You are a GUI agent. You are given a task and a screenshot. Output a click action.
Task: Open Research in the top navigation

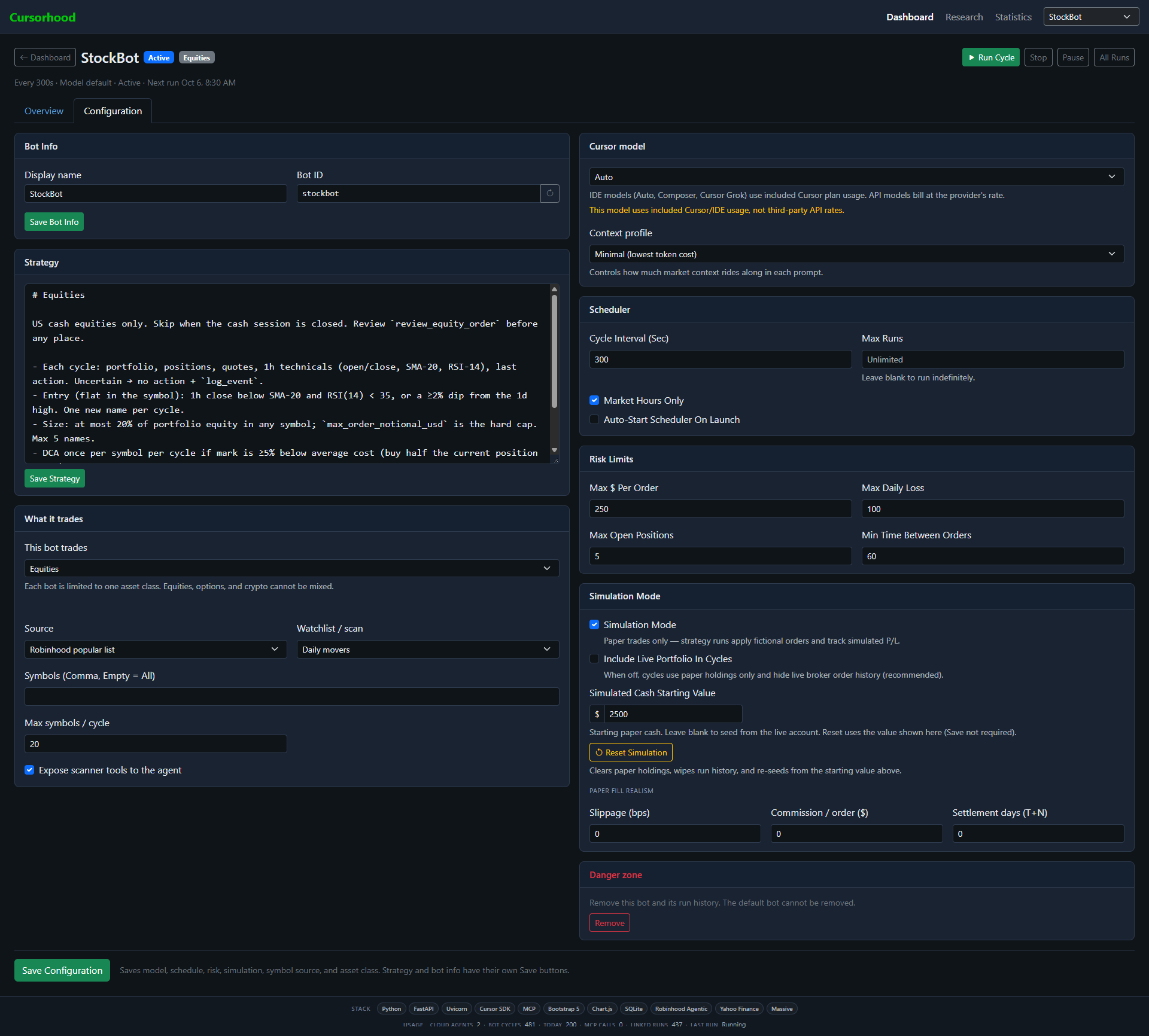[x=963, y=17]
